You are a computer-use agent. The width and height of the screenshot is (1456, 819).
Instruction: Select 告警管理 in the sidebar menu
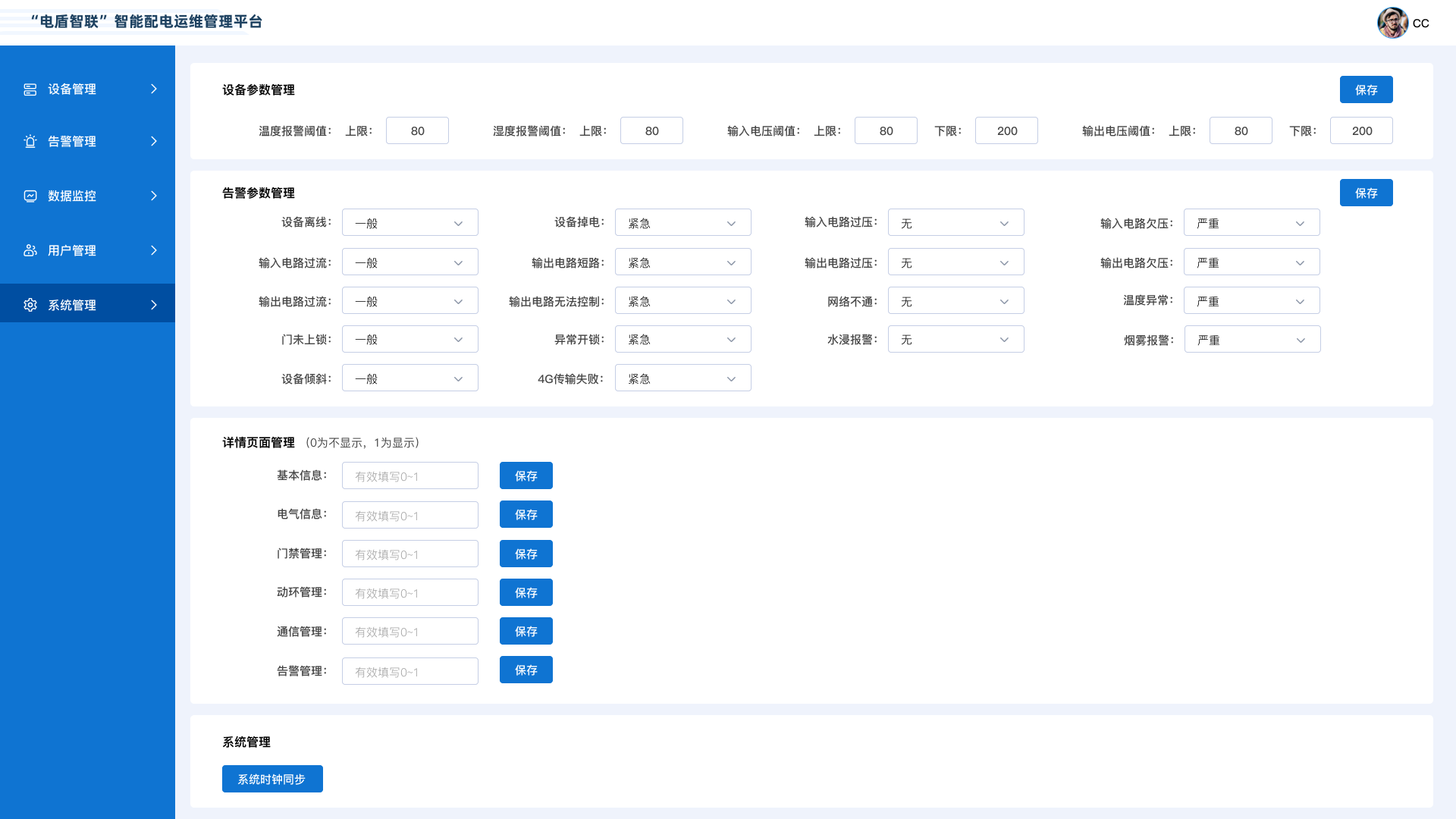[x=72, y=142]
